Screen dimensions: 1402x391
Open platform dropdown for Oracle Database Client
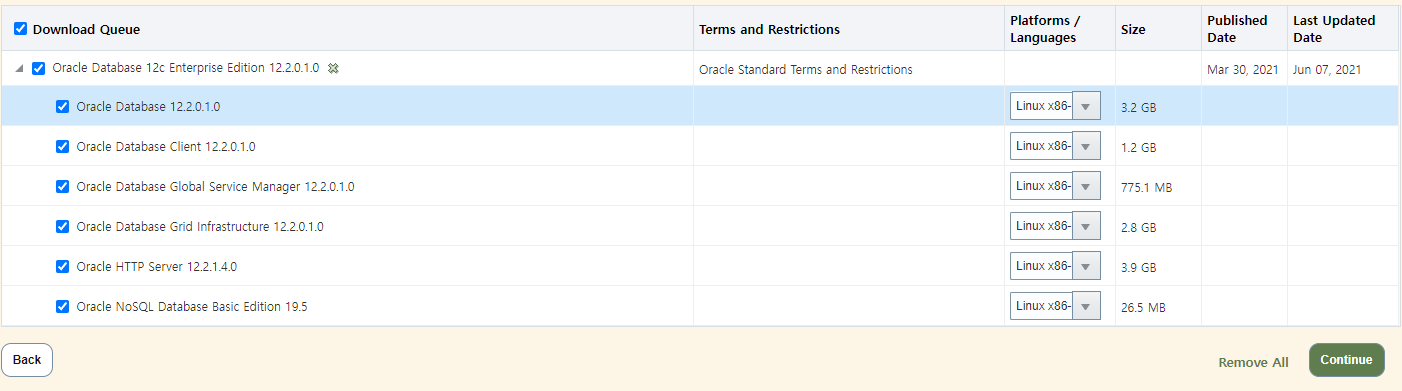pyautogui.click(x=1055, y=146)
